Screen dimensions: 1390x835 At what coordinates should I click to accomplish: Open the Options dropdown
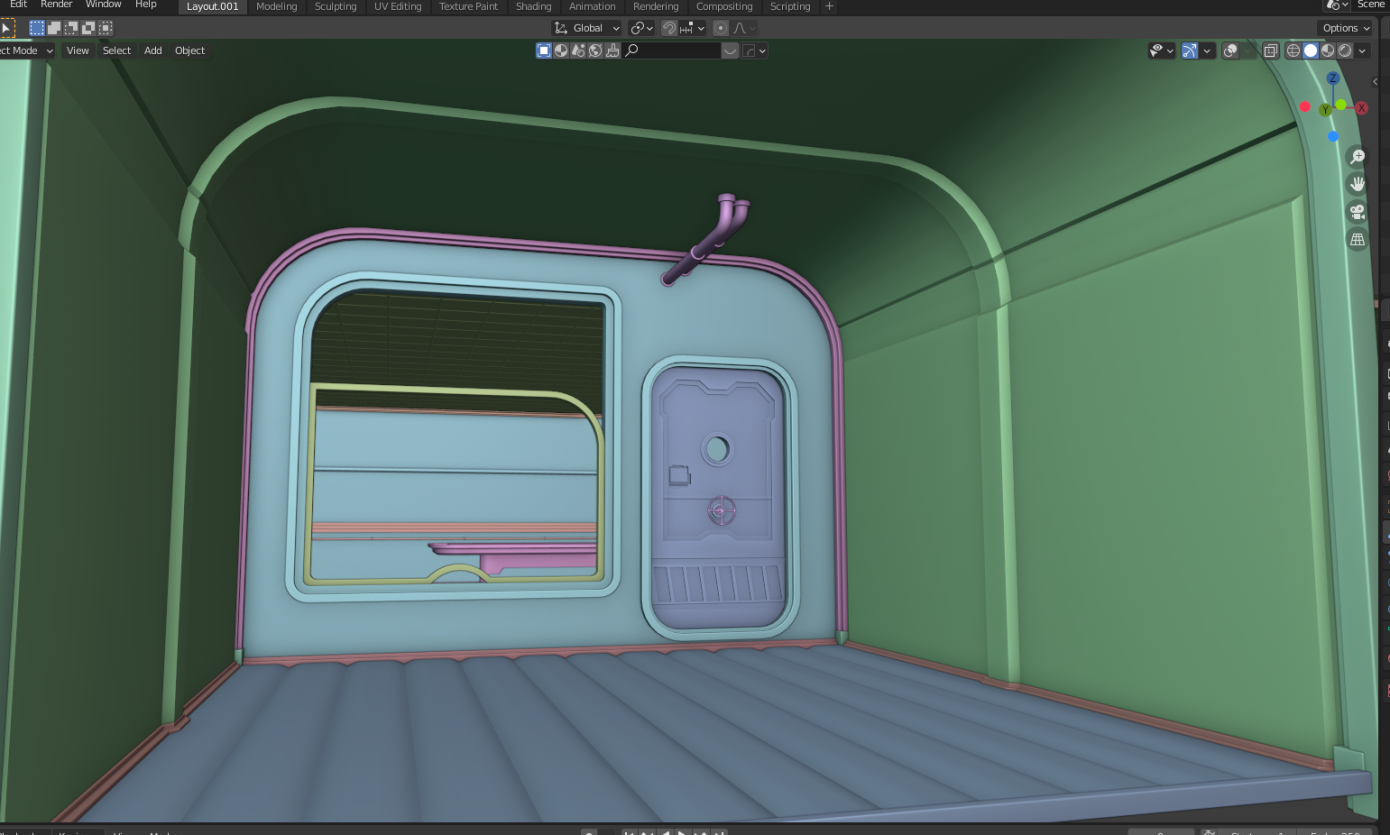click(1344, 28)
